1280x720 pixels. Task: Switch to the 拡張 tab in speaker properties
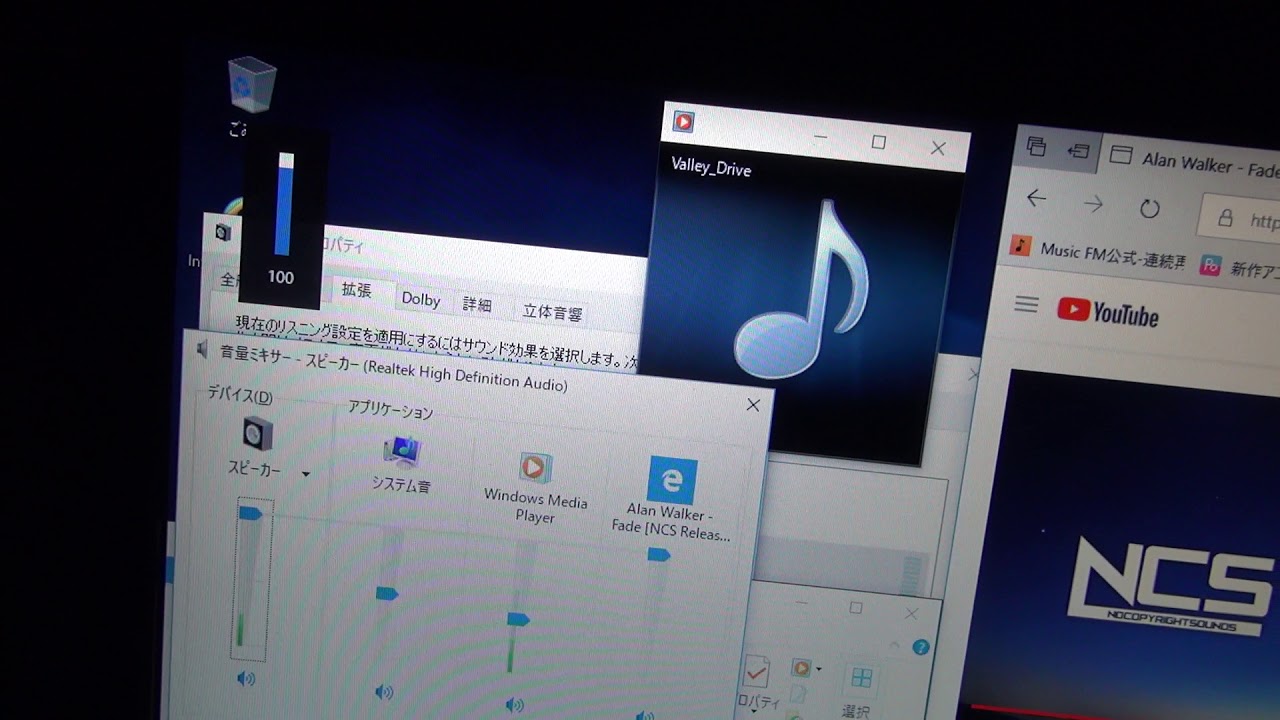point(356,290)
